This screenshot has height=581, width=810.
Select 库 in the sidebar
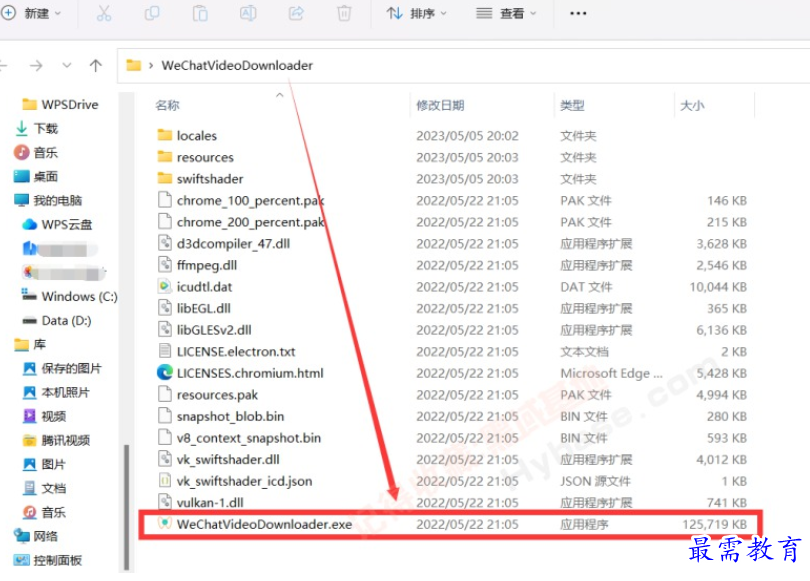30,344
